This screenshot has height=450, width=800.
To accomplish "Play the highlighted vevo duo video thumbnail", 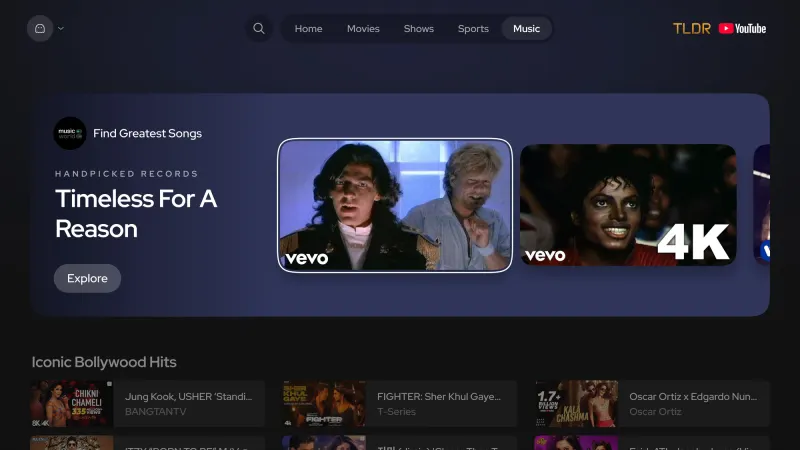I will 395,205.
